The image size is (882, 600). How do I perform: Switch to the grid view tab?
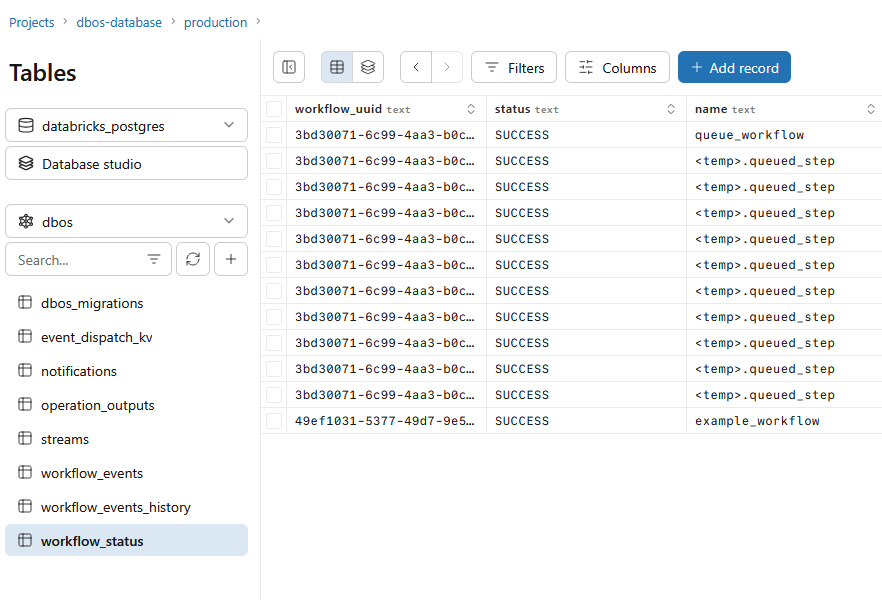[x=337, y=67]
